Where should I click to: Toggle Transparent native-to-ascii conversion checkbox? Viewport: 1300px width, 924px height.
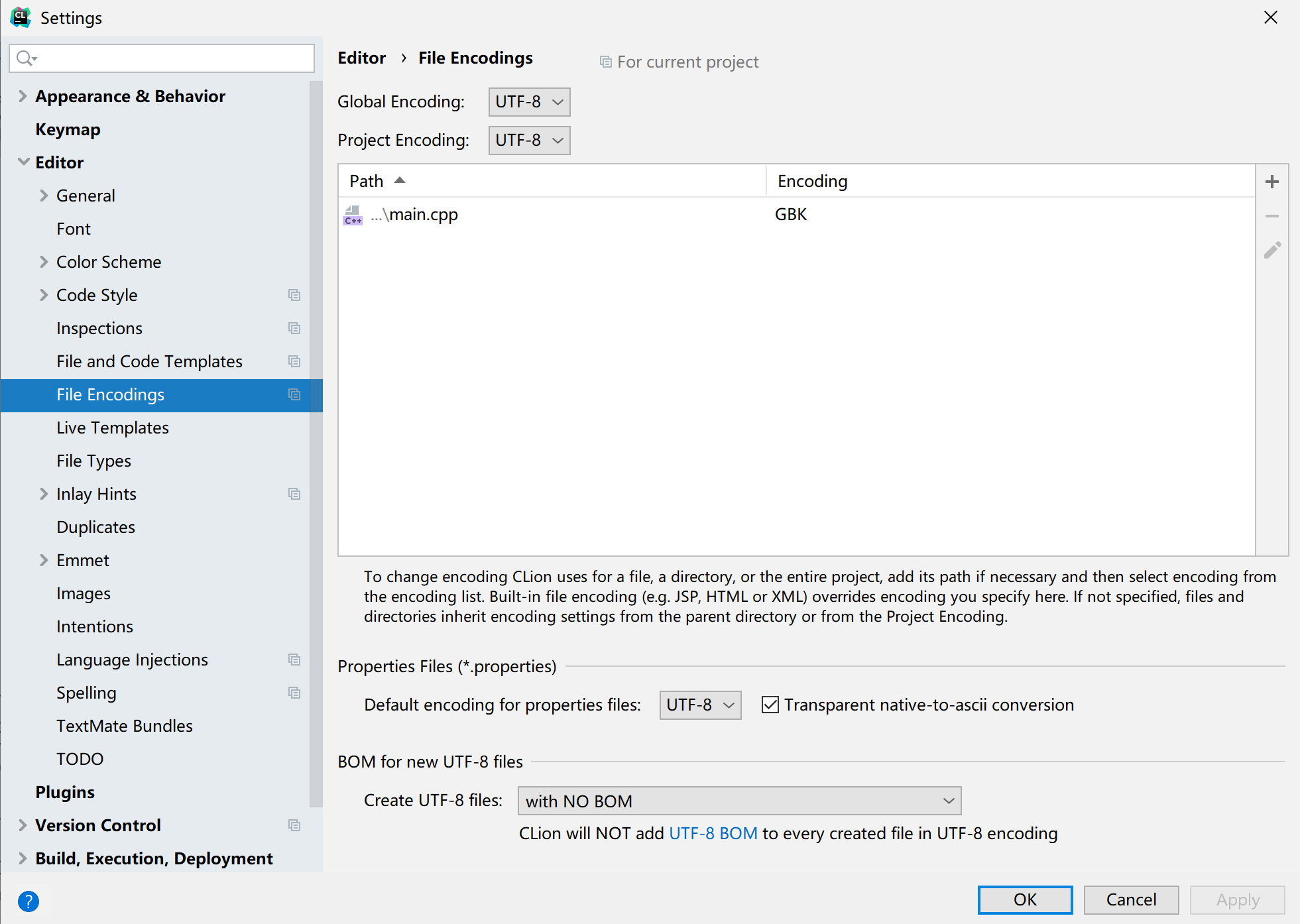pos(770,705)
